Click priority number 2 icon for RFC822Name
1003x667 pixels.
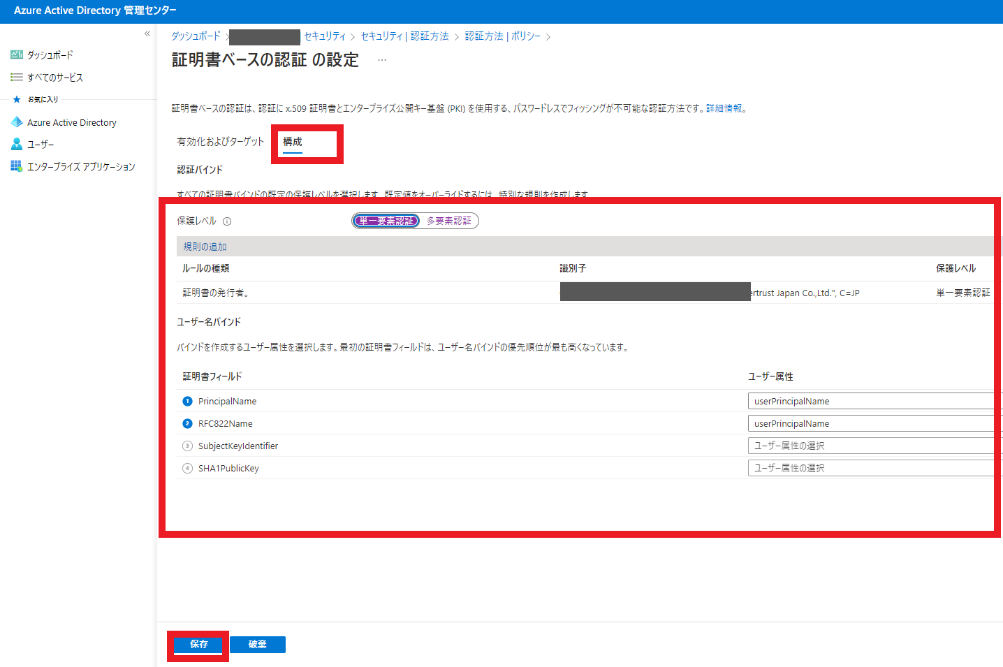187,423
